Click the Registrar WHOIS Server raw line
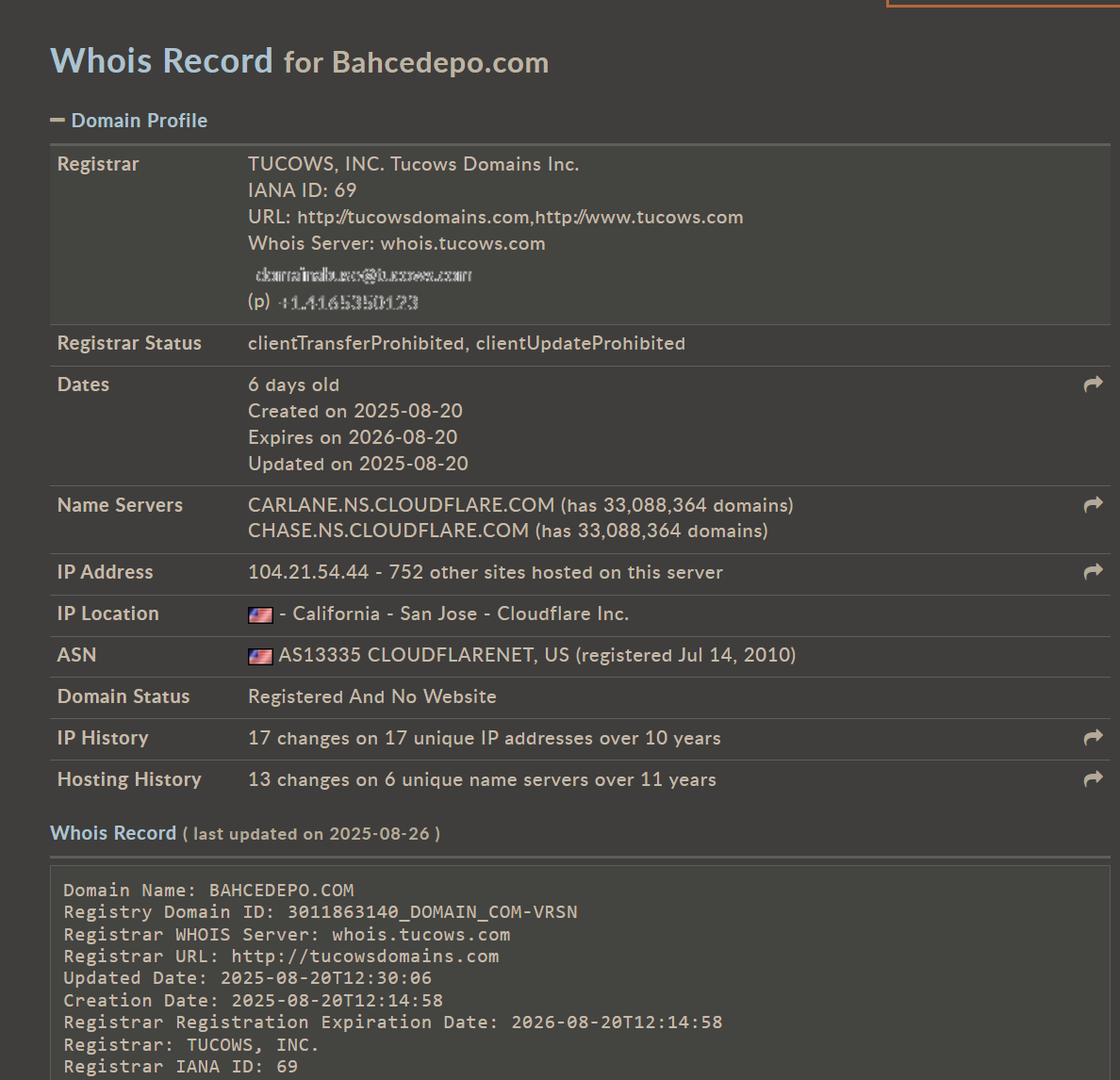 [288, 934]
